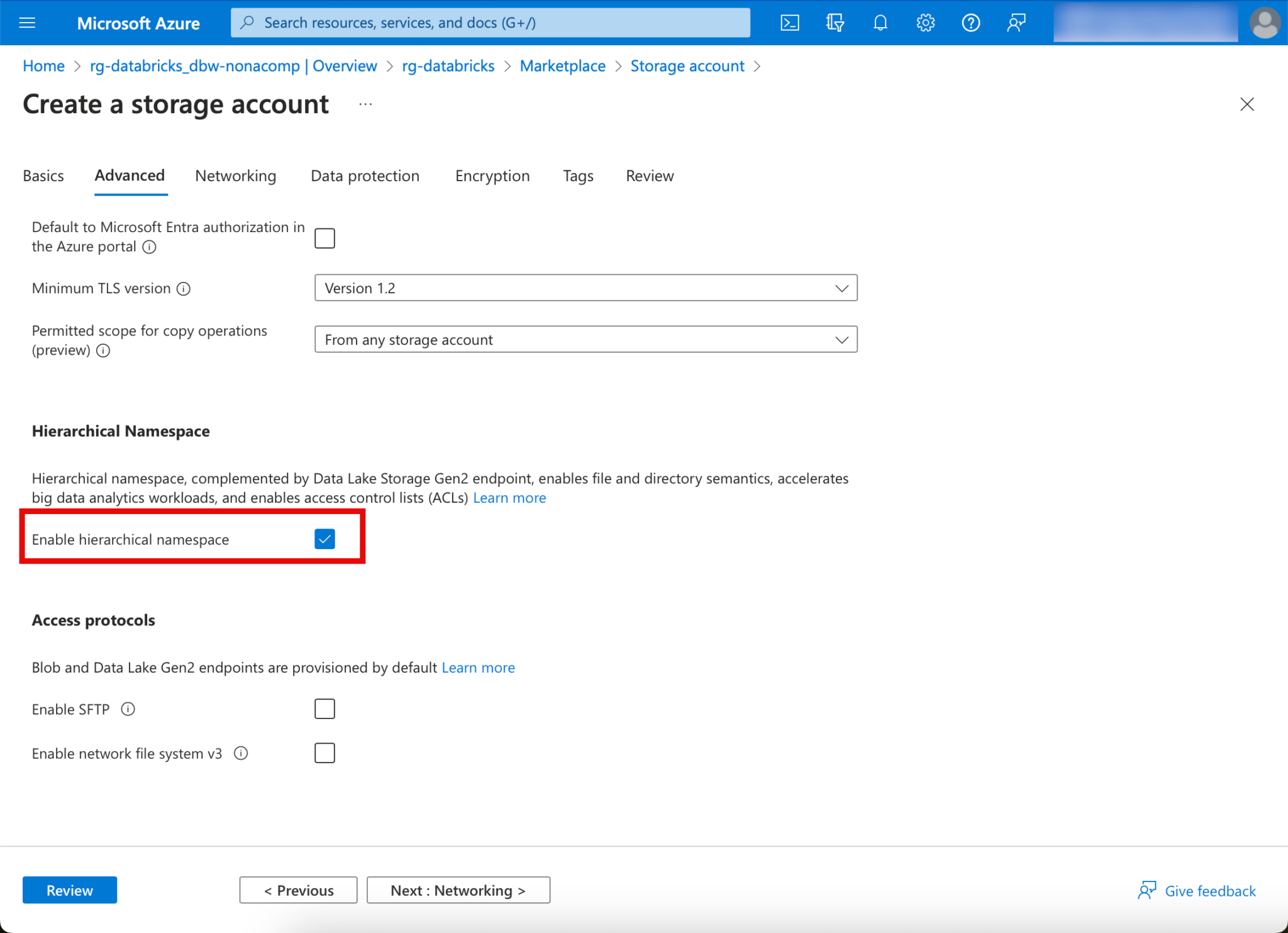Open Cloud Shell from the top bar

click(x=789, y=23)
